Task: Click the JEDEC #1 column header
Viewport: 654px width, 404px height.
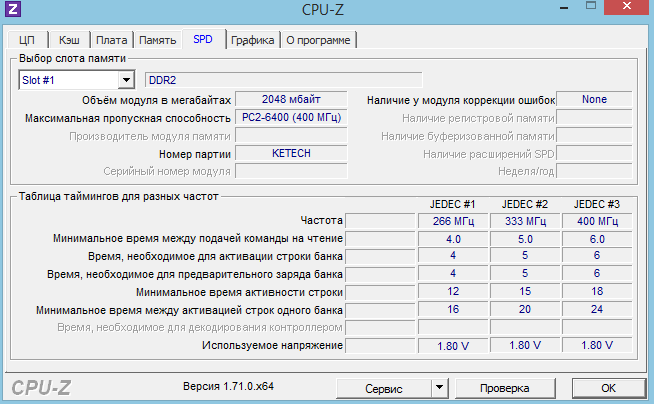Action: click(x=453, y=204)
